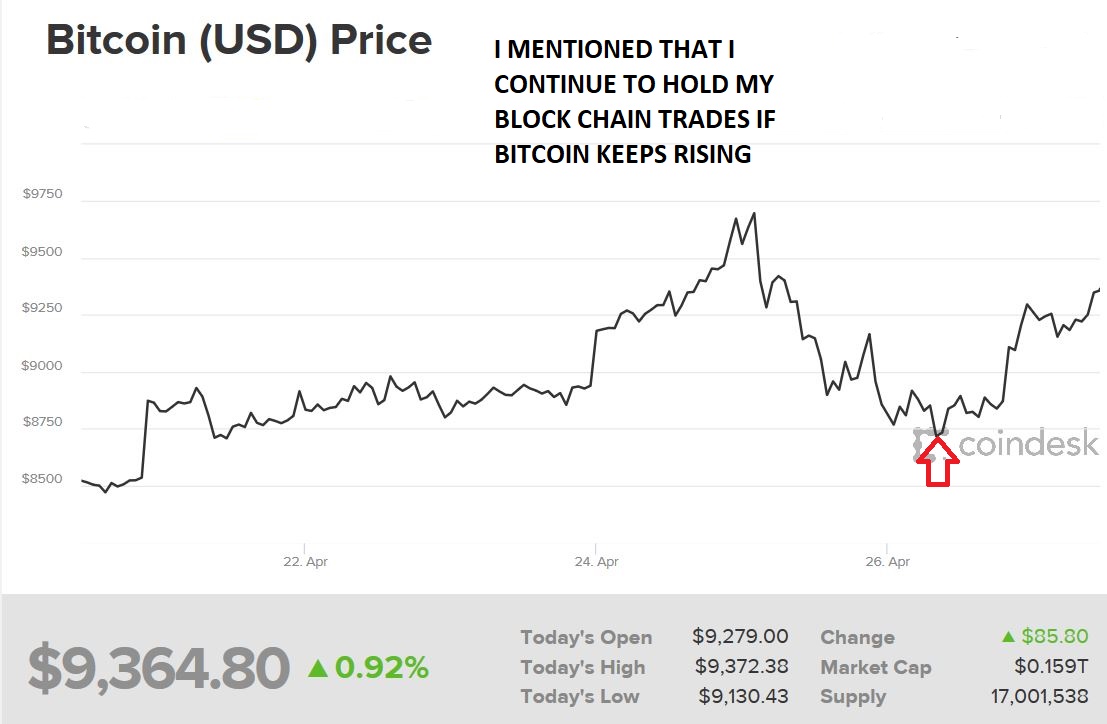Click the Change label
The width and height of the screenshot is (1107, 724).
click(x=857, y=638)
